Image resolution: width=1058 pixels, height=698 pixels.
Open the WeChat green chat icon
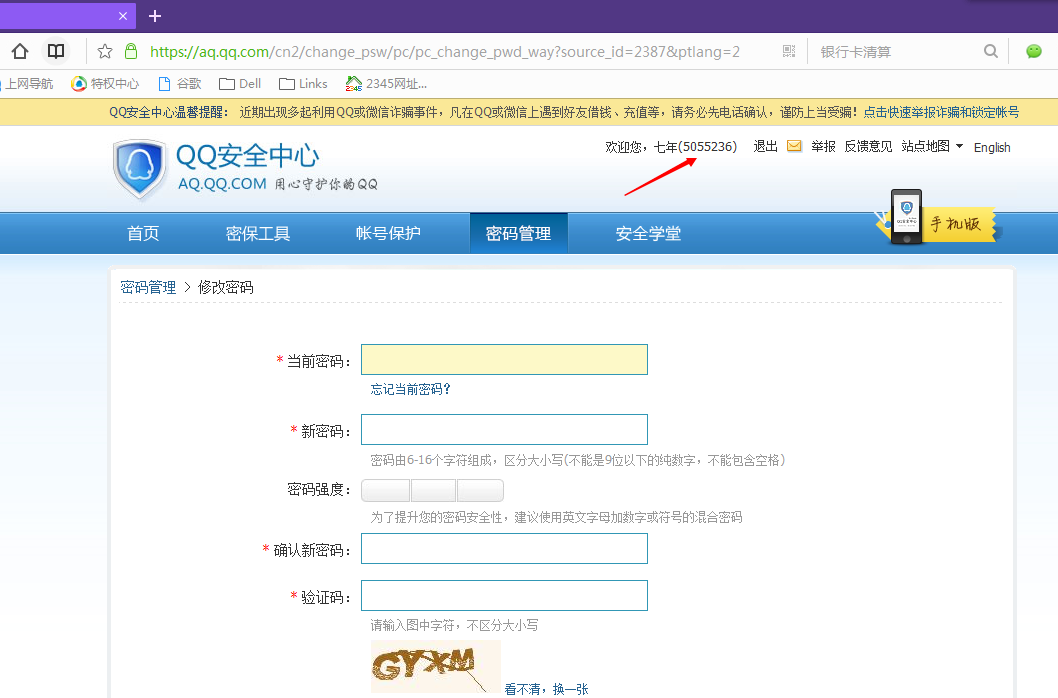pyautogui.click(x=1034, y=51)
